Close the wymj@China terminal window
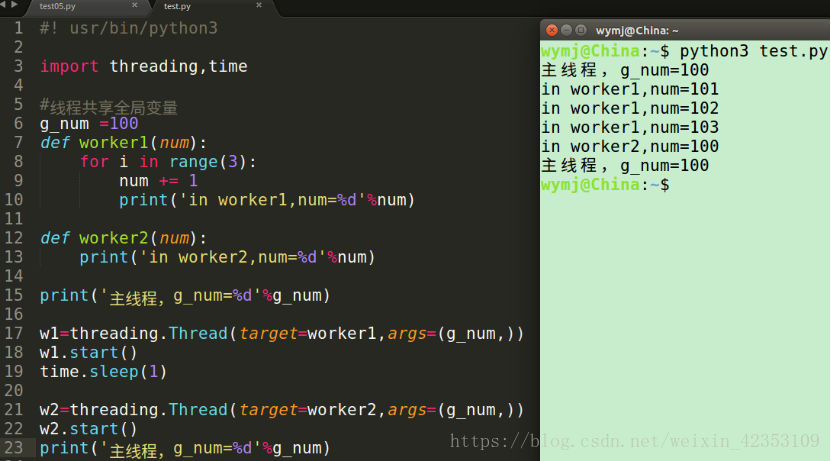The height and width of the screenshot is (461, 831). point(552,30)
